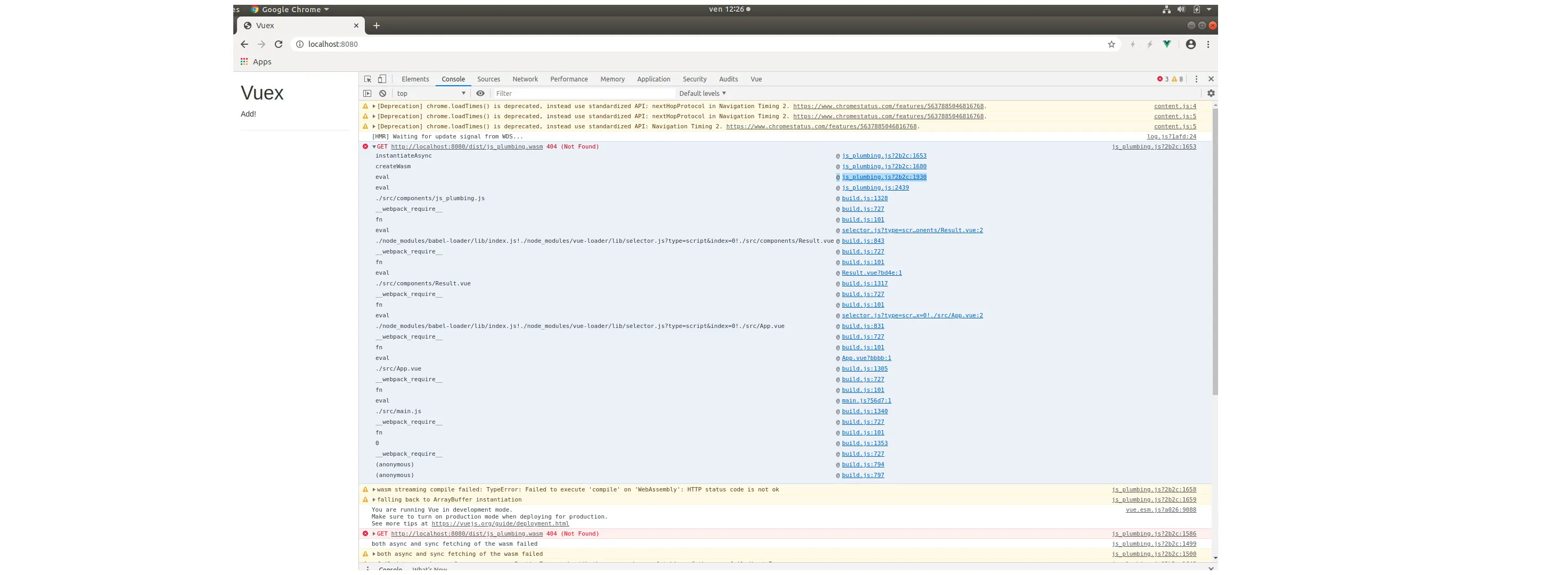Open the console settings gear icon

pos(1211,94)
